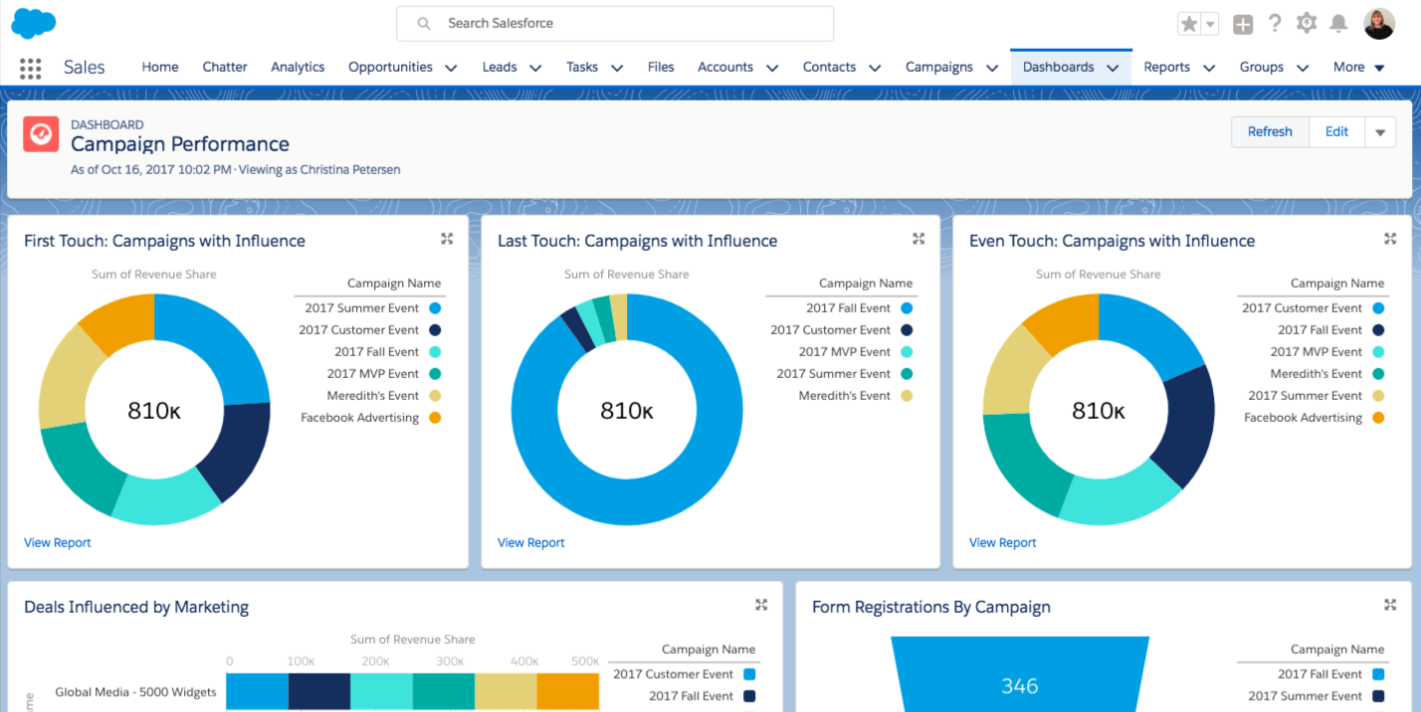The width and height of the screenshot is (1421, 712).
Task: Open the App Launcher grid icon
Action: click(30, 68)
